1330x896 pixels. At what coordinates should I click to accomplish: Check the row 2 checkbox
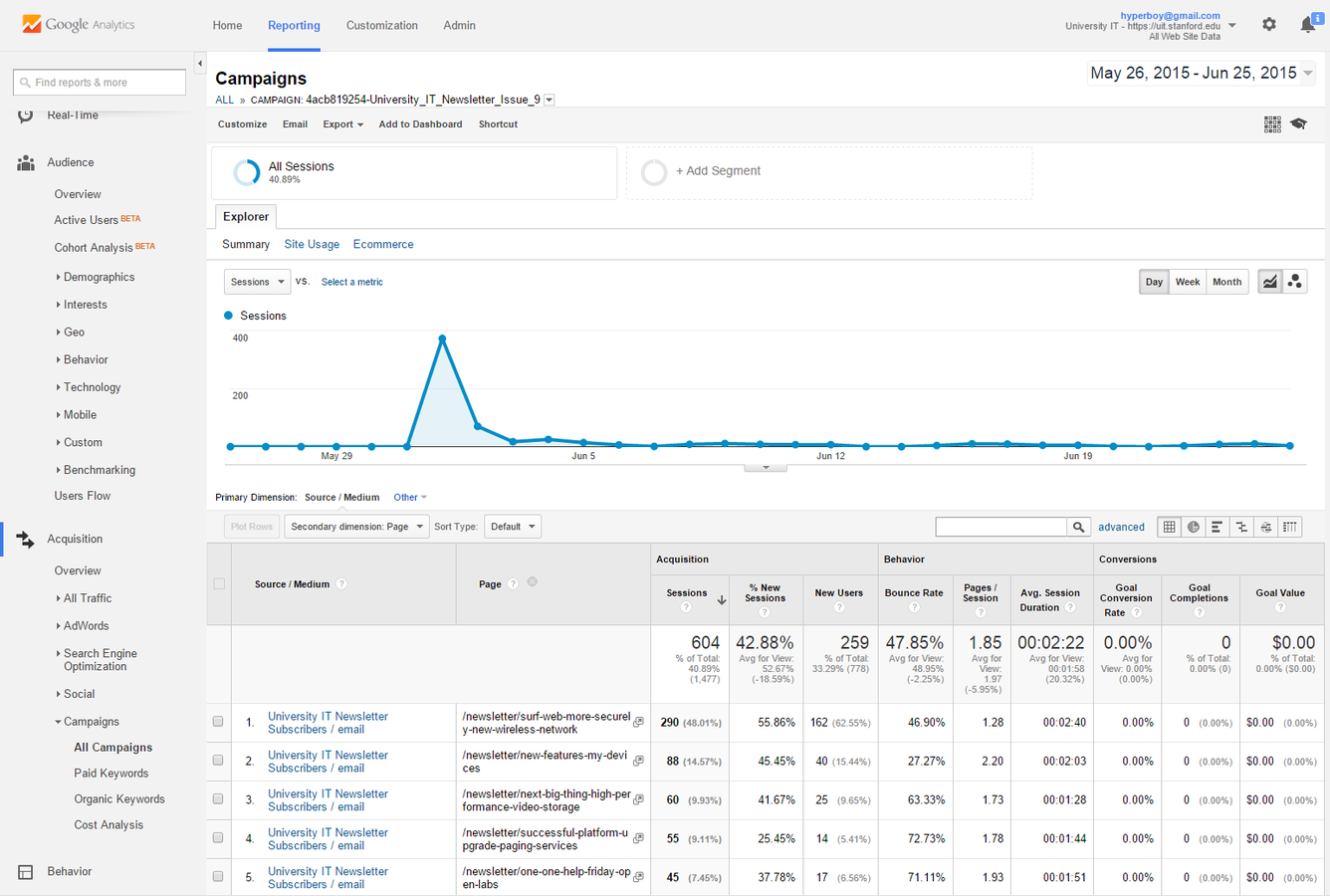pyautogui.click(x=218, y=761)
